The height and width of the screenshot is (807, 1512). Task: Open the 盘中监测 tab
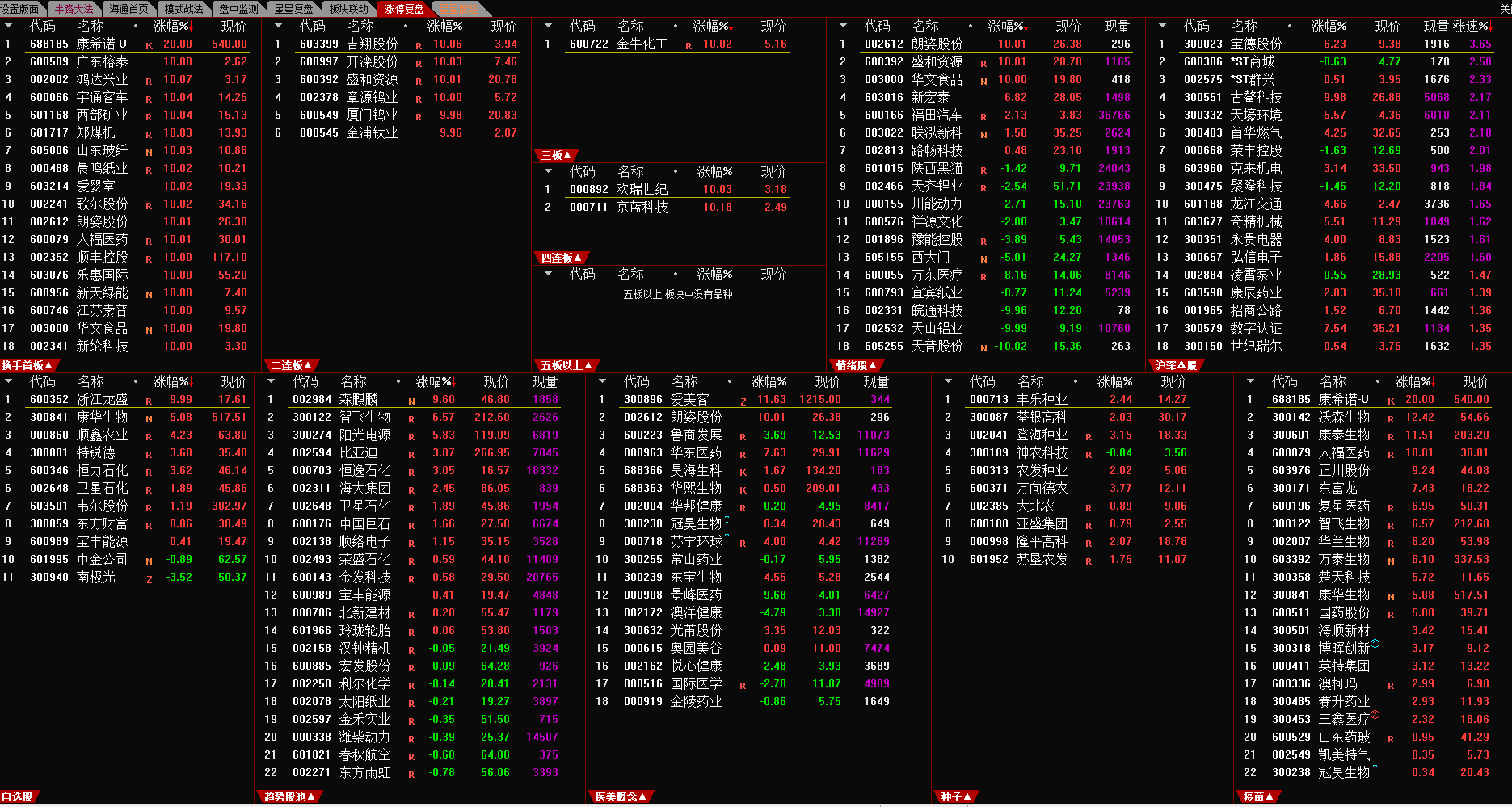click(239, 9)
